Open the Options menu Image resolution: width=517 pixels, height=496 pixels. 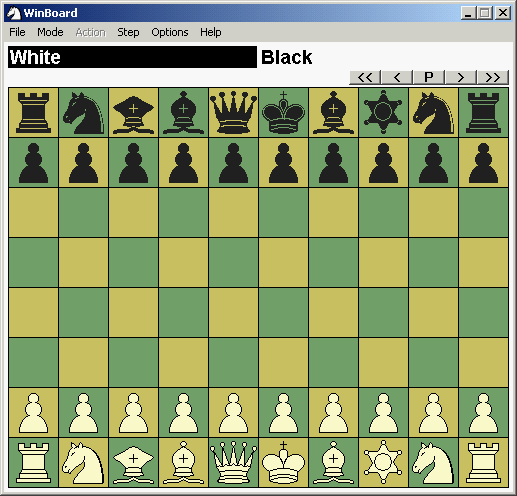coord(170,32)
